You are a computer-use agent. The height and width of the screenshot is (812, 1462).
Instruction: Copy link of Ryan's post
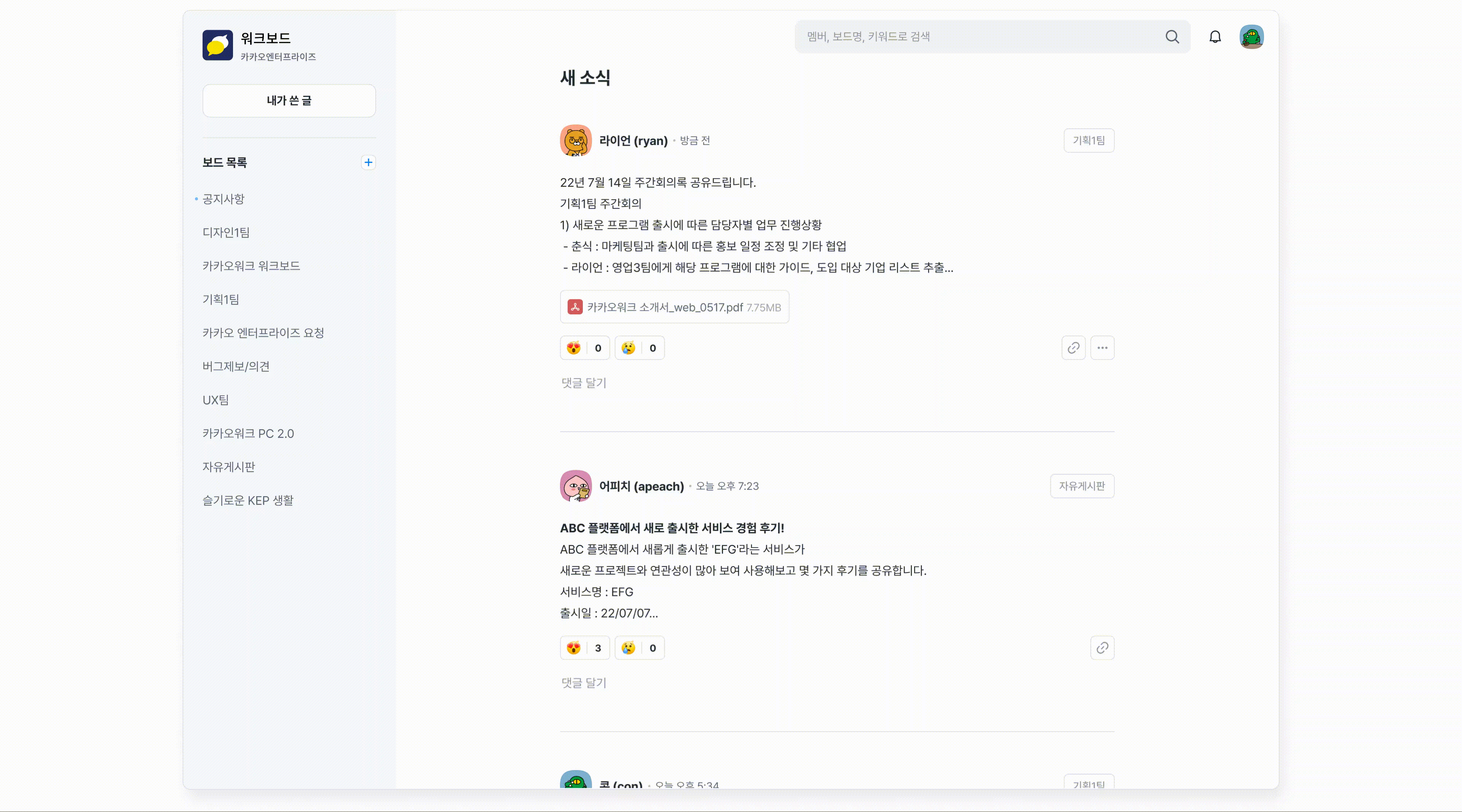(x=1073, y=348)
